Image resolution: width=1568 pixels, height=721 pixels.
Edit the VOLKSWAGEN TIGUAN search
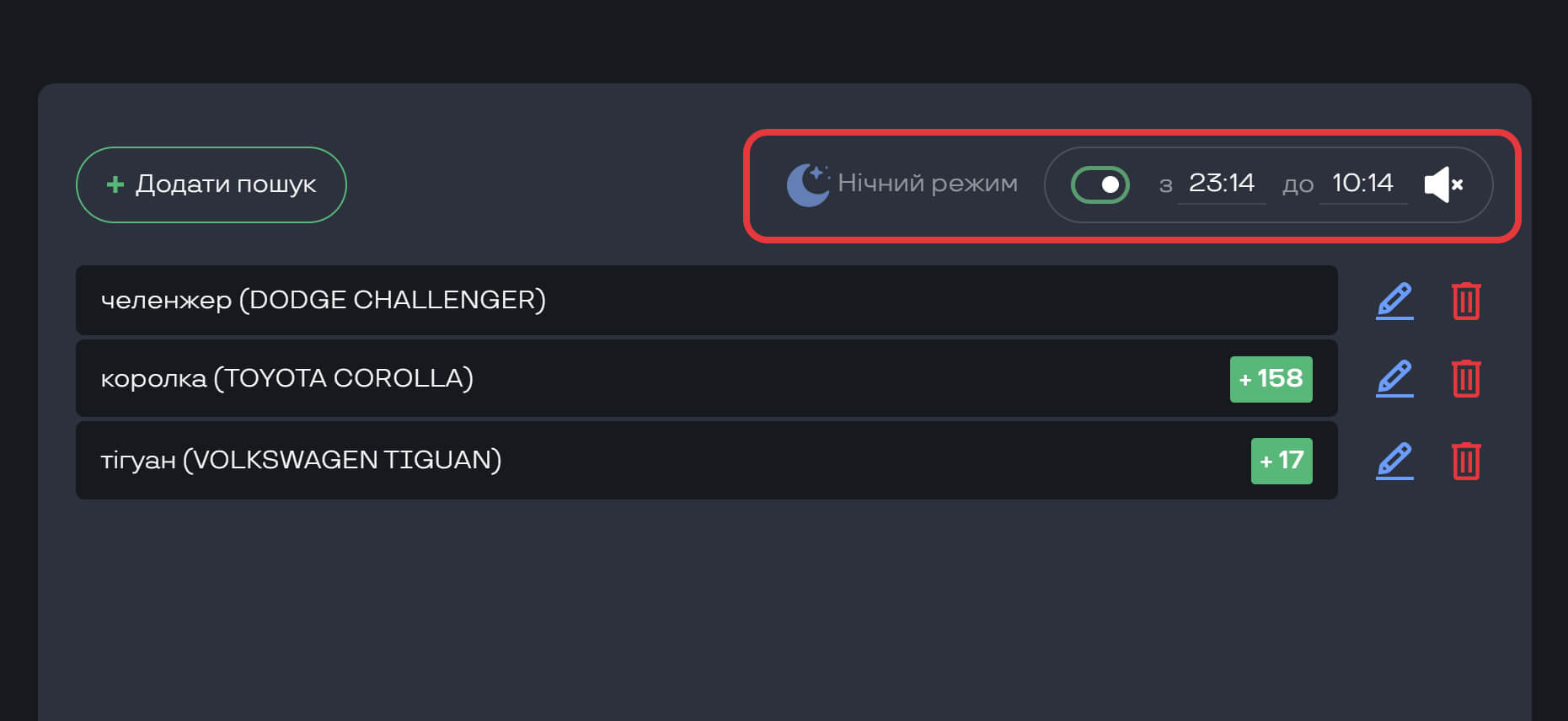pos(1394,461)
